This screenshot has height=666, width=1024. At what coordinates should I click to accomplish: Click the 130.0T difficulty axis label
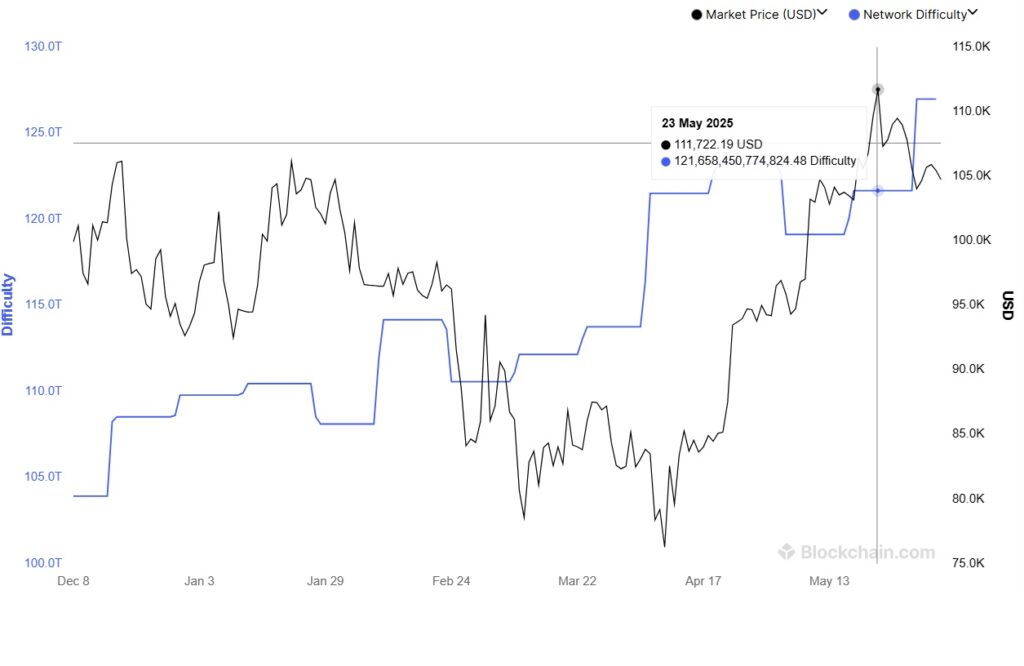(x=41, y=47)
